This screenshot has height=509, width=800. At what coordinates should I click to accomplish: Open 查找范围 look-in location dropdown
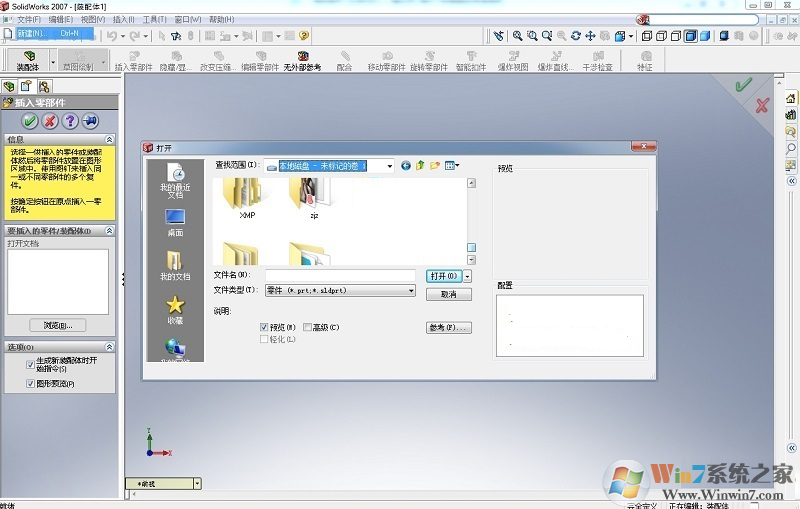click(389, 166)
